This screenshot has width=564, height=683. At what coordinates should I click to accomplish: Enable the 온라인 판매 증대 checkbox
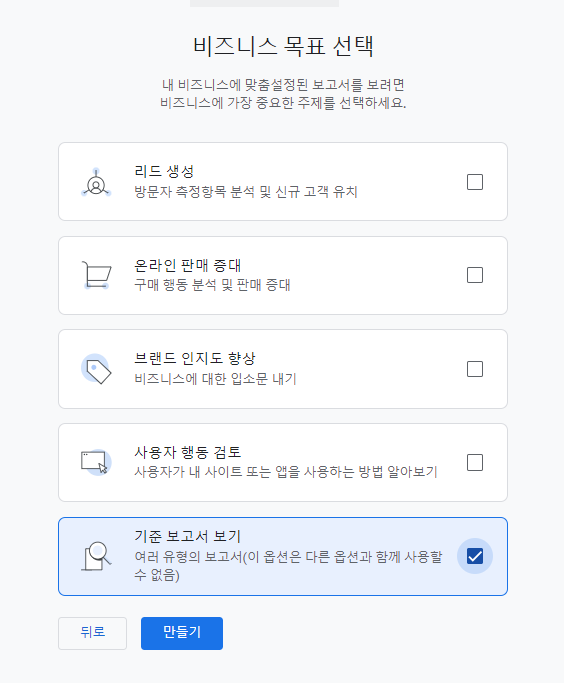click(475, 275)
